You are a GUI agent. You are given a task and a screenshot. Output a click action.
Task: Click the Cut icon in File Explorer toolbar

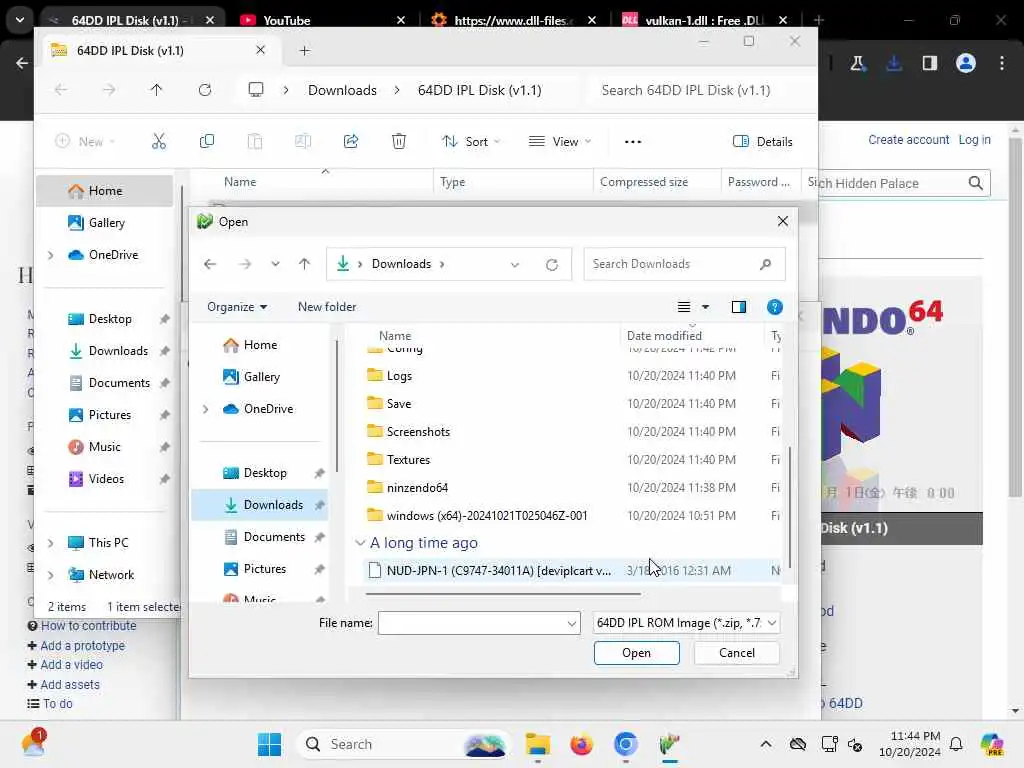(x=159, y=141)
